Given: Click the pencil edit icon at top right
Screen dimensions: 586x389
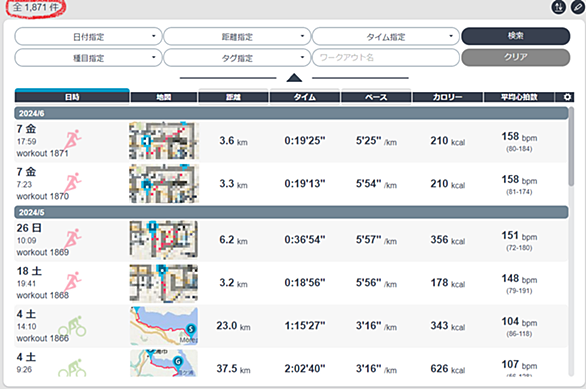Looking at the screenshot, I should tap(578, 7).
